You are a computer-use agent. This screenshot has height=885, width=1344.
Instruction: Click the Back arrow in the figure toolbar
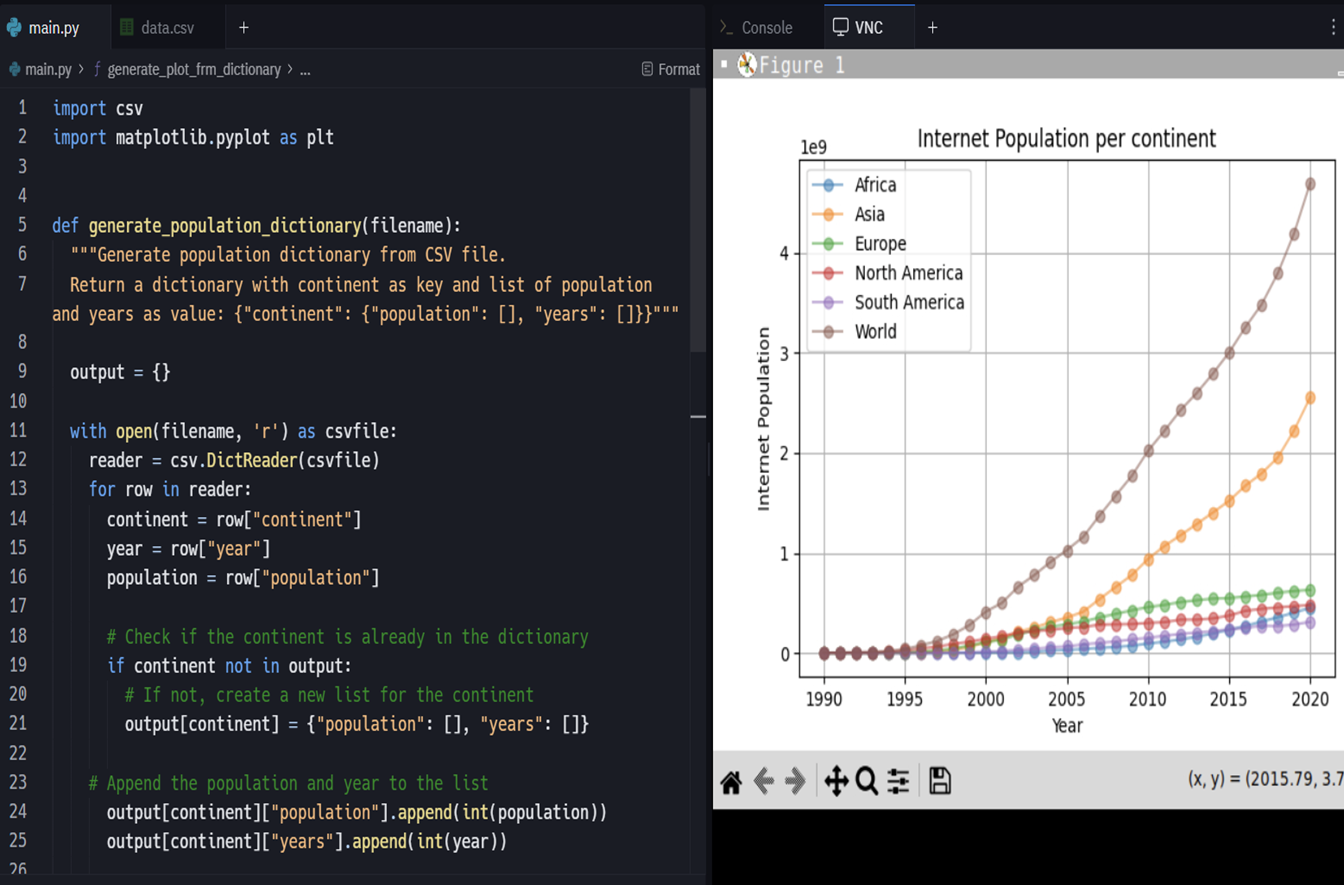pos(764,781)
